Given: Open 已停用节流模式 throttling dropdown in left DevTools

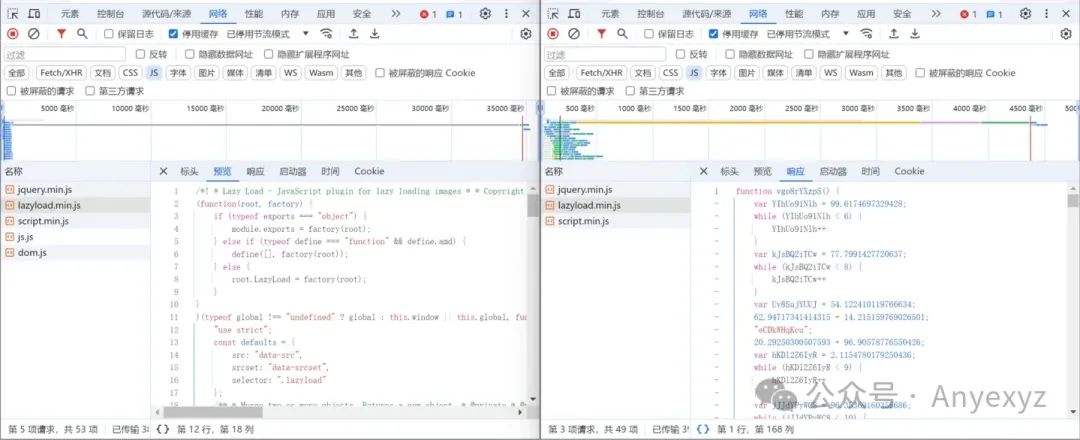Looking at the screenshot, I should 268,34.
